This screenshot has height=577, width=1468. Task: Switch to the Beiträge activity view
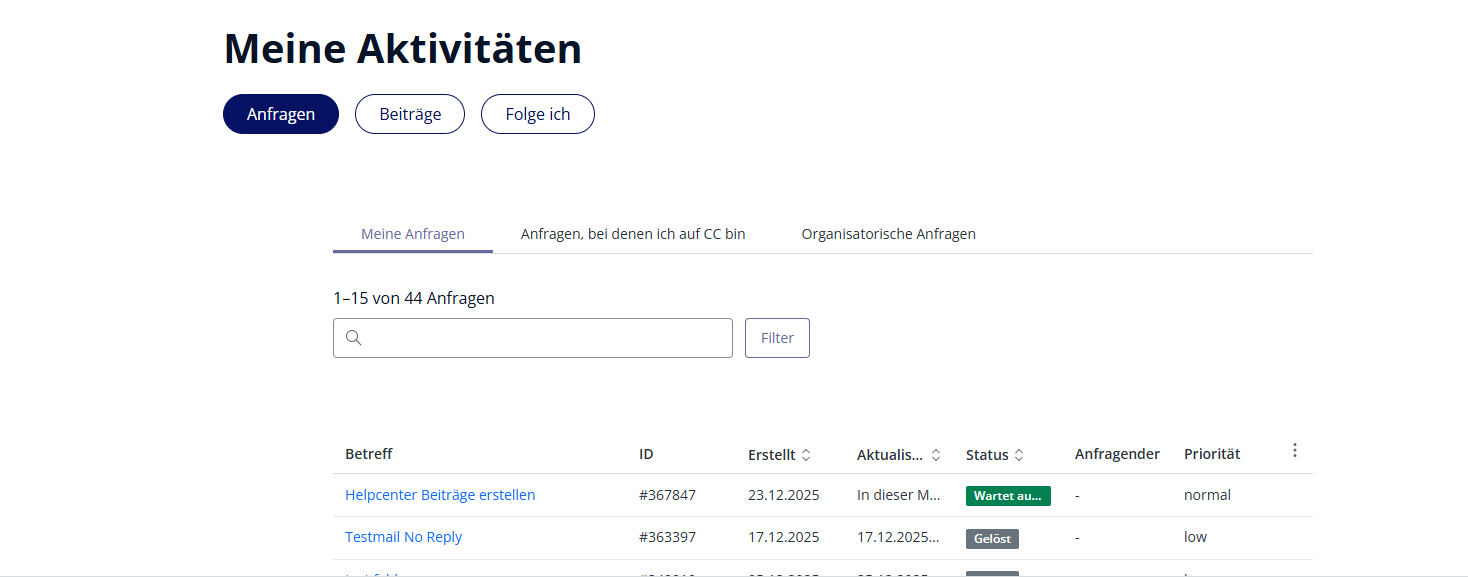coord(410,114)
